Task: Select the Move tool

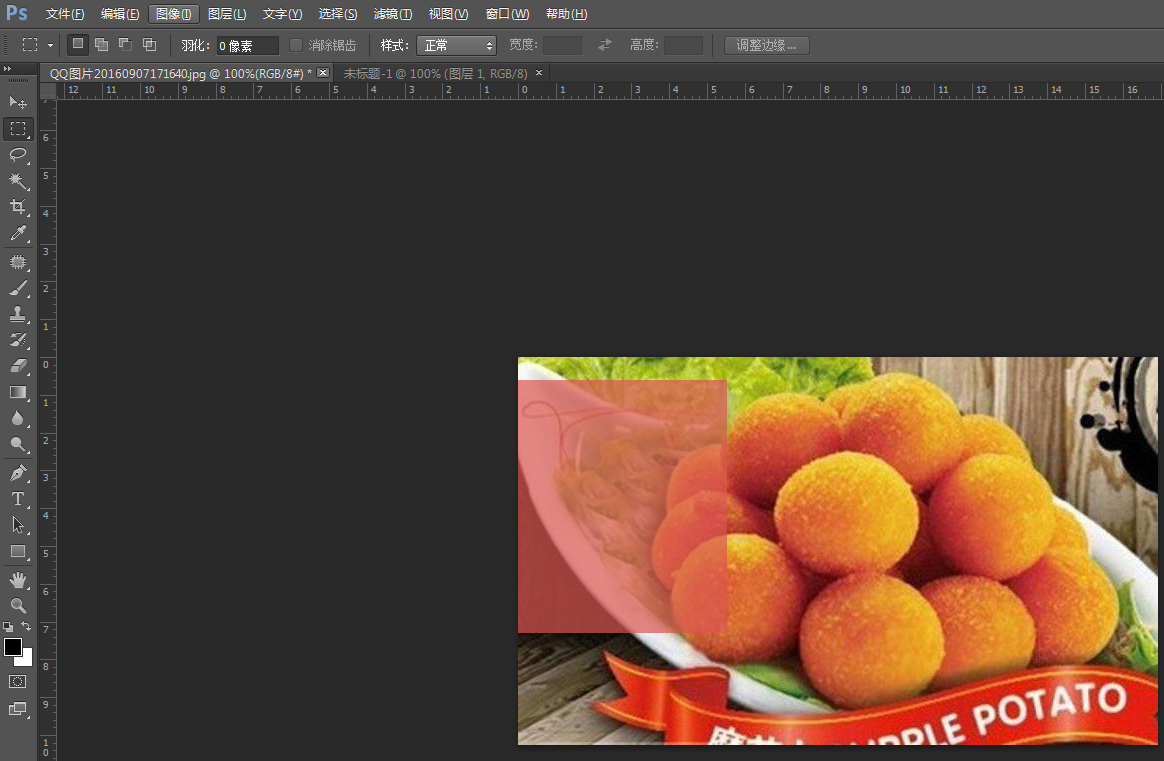Action: [x=18, y=102]
